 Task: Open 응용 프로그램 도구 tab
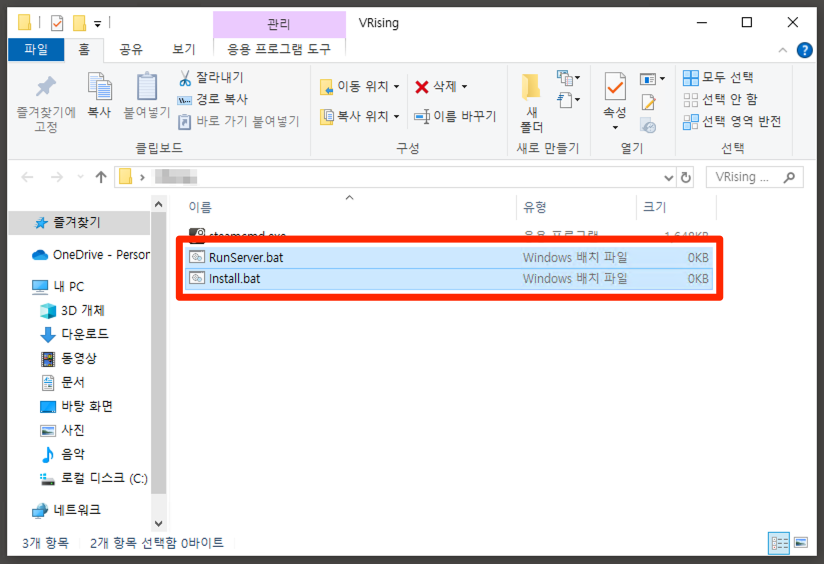click(279, 49)
